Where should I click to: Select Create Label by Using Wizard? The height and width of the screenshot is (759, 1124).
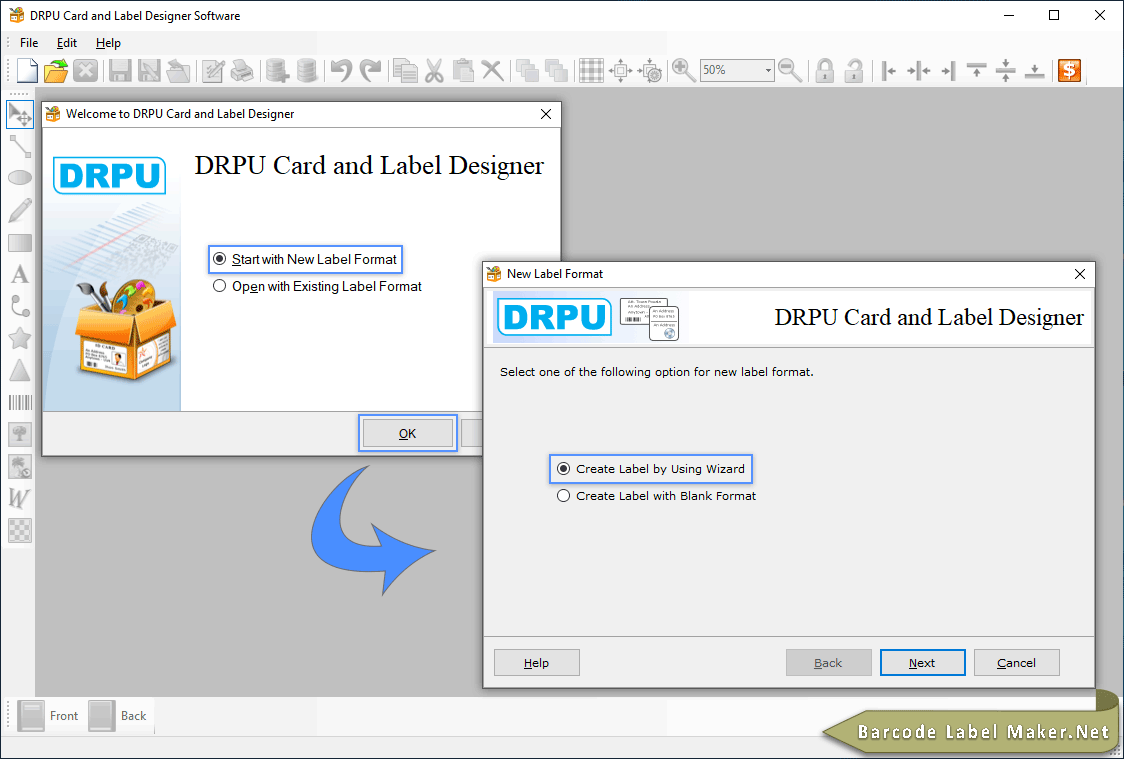coord(651,469)
